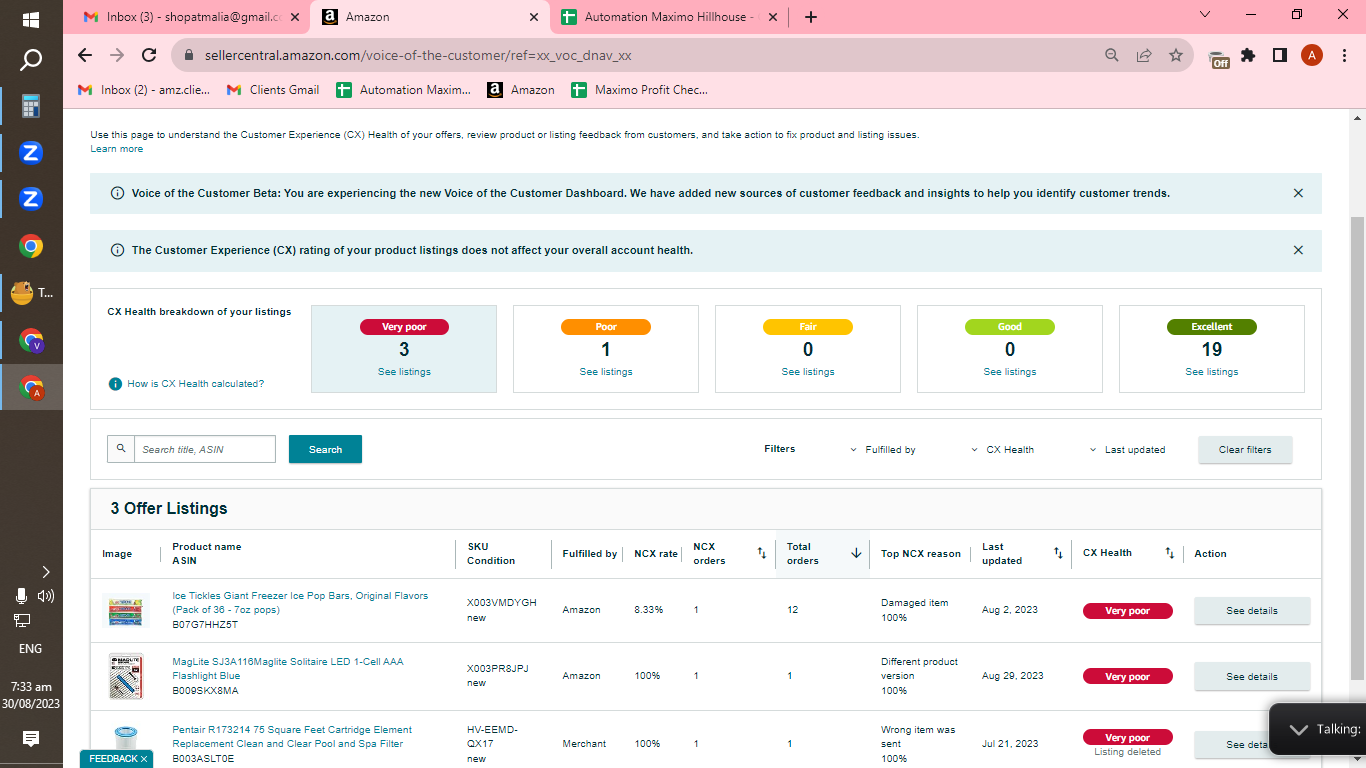Bookmark this page with the star icon

coord(1176,56)
